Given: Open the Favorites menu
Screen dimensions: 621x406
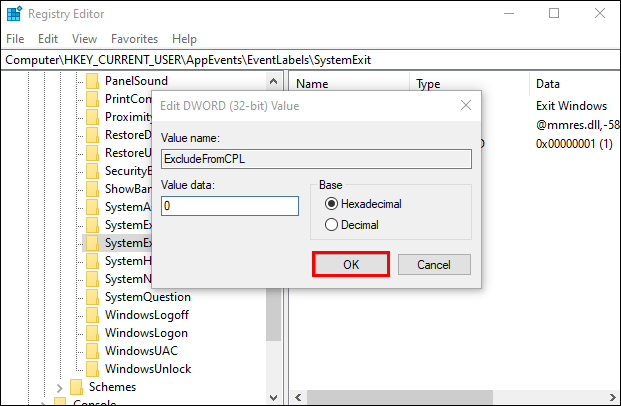Looking at the screenshot, I should click(134, 39).
